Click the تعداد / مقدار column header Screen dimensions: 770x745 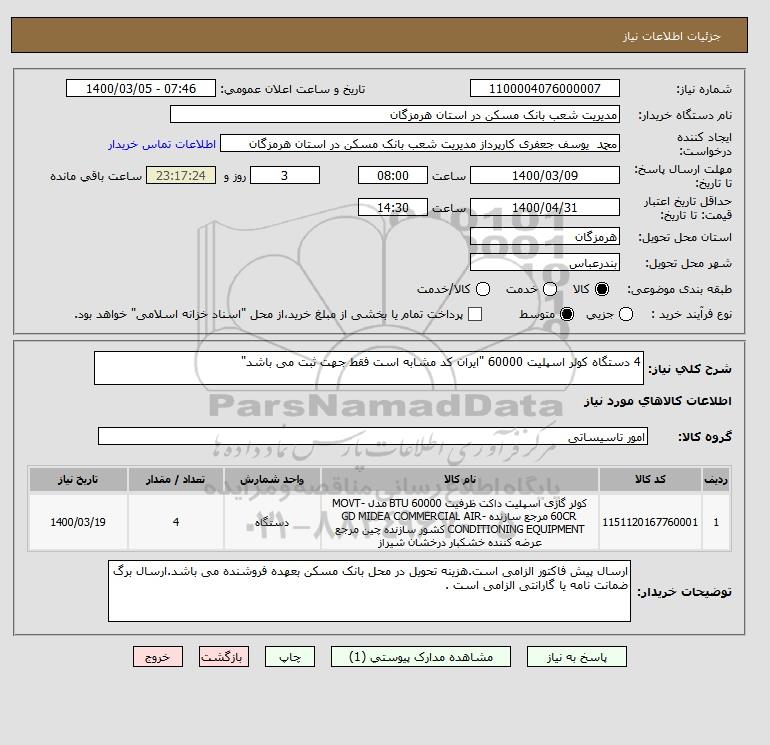point(176,479)
